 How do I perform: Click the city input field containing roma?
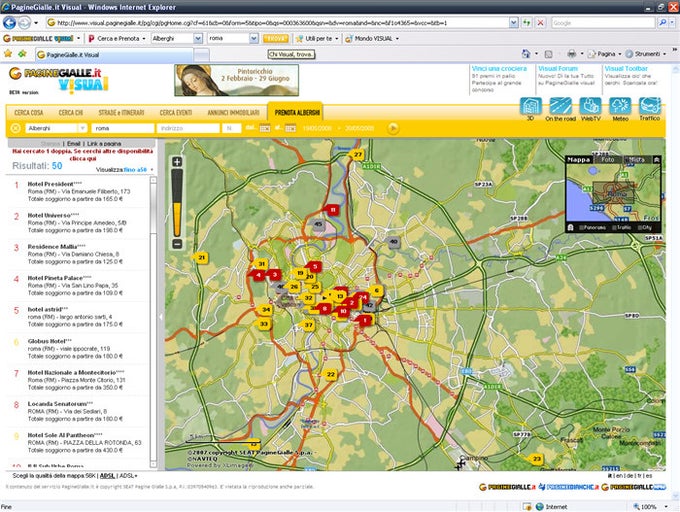tap(123, 128)
